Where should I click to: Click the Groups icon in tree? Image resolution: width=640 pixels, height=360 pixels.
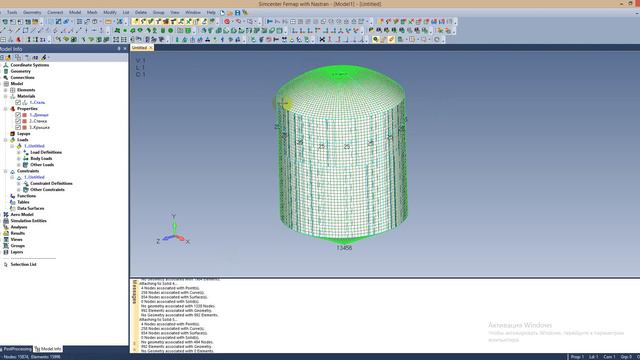[6, 246]
